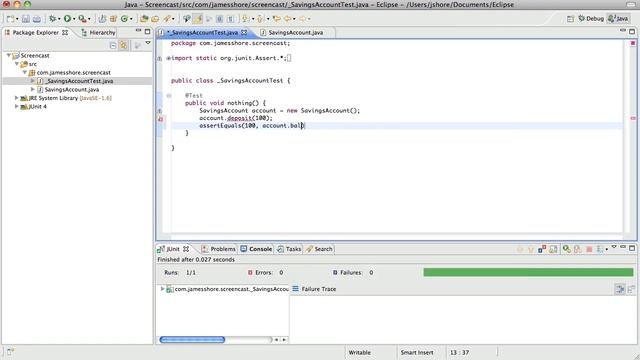Toggle Mark Occurrences highlighter icon
The height and width of the screenshot is (360, 640).
(x=198, y=19)
